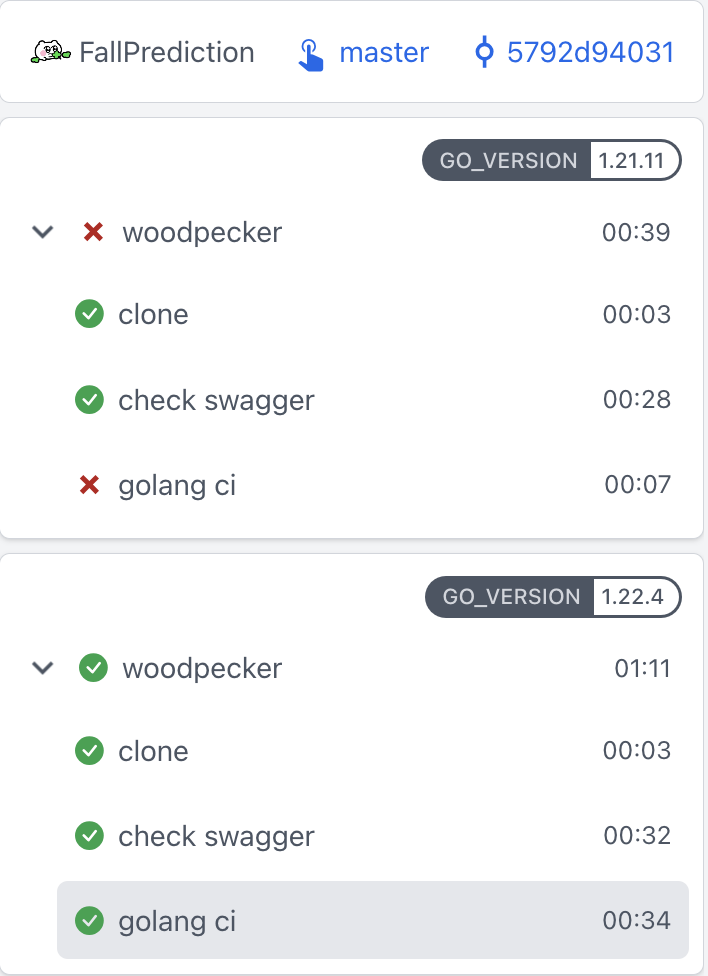Click the green success icon for first clone step
The height and width of the screenshot is (976, 708).
click(90, 315)
